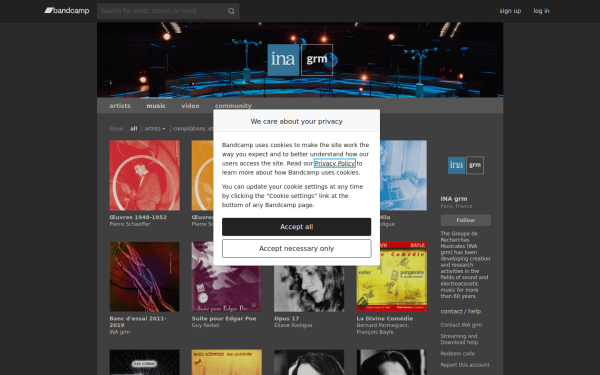Image resolution: width=600 pixels, height=375 pixels.
Task: Open the sign up link
Action: click(510, 11)
